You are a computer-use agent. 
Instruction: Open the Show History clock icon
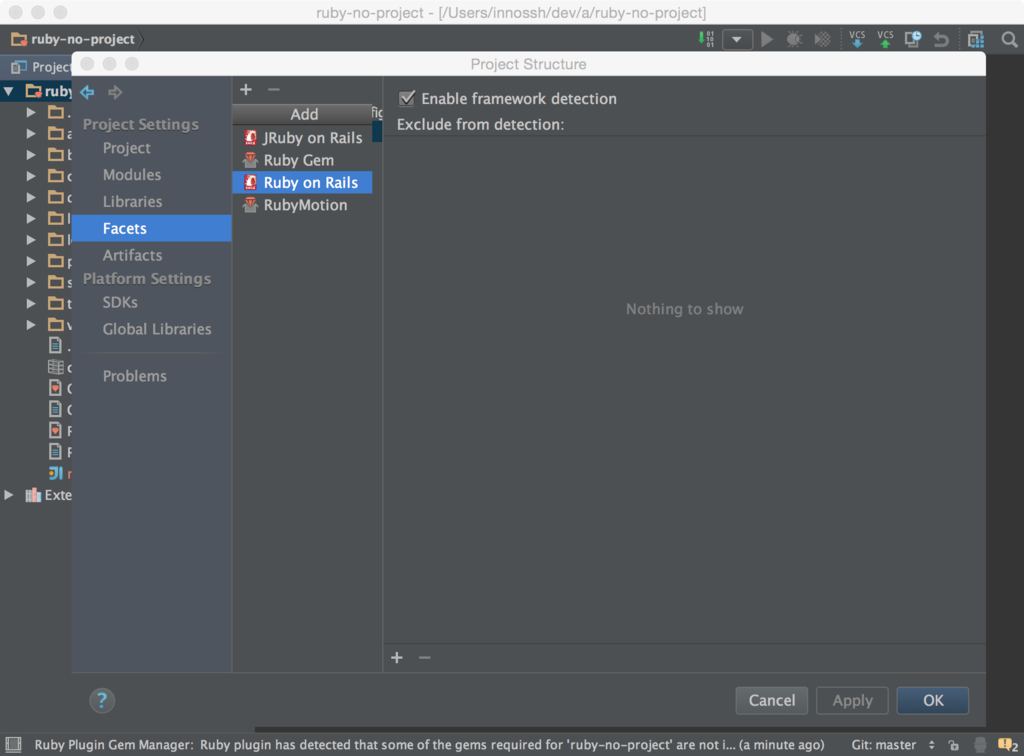coord(912,39)
